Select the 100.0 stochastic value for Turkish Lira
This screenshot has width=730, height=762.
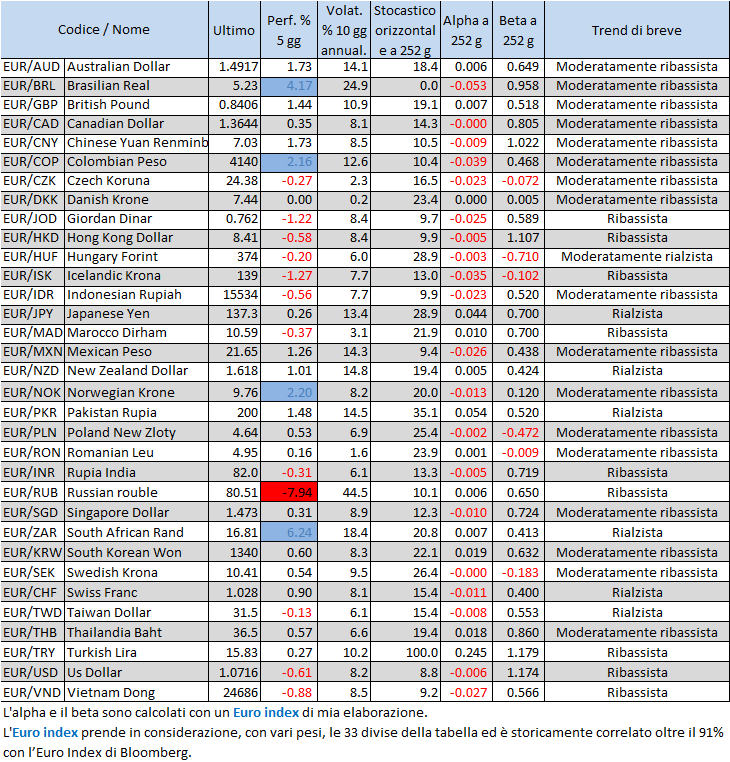405,652
